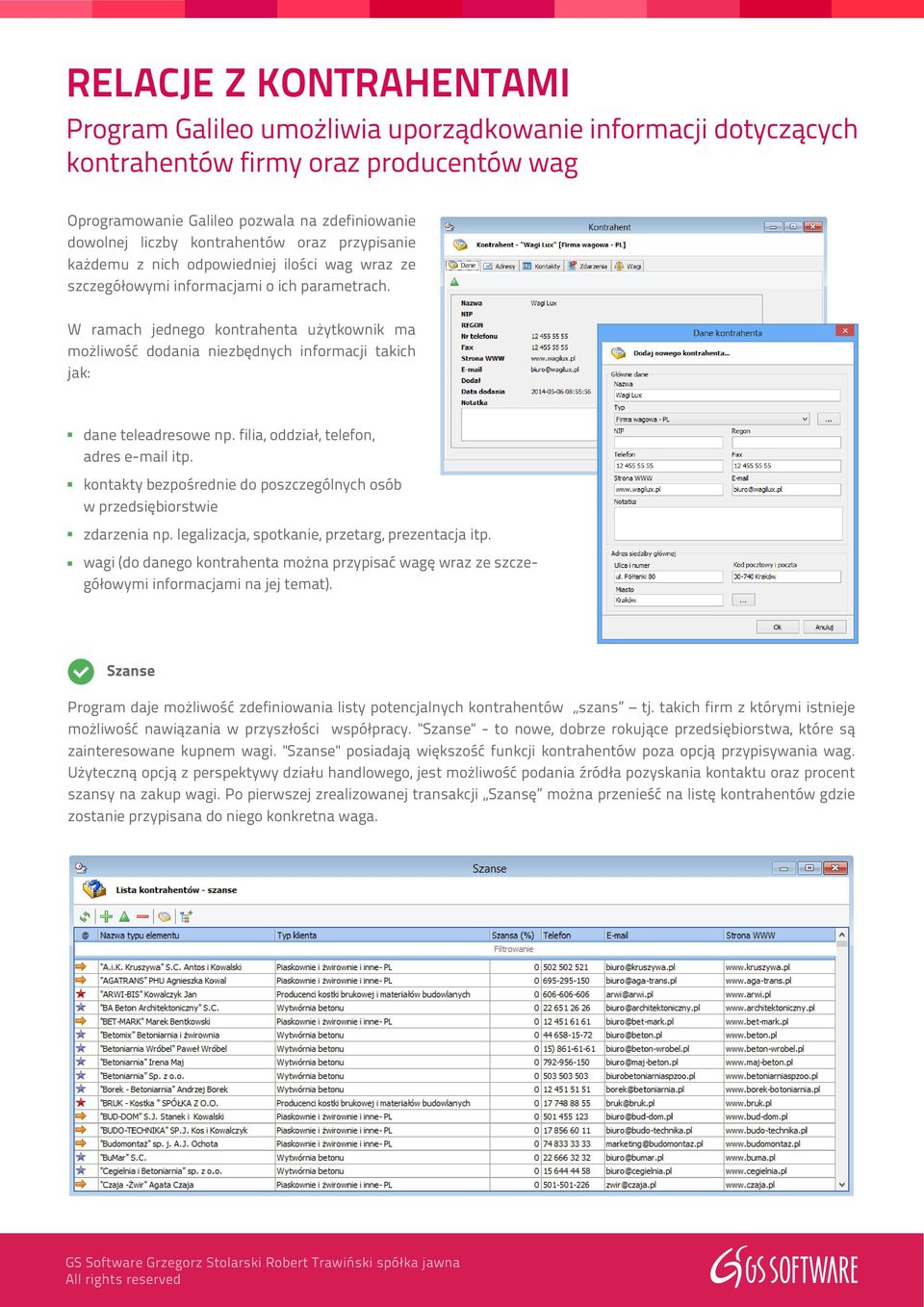This screenshot has width=924, height=1307.
Task: Click green triangle icon in Kontrahent window
Action: coord(454,282)
